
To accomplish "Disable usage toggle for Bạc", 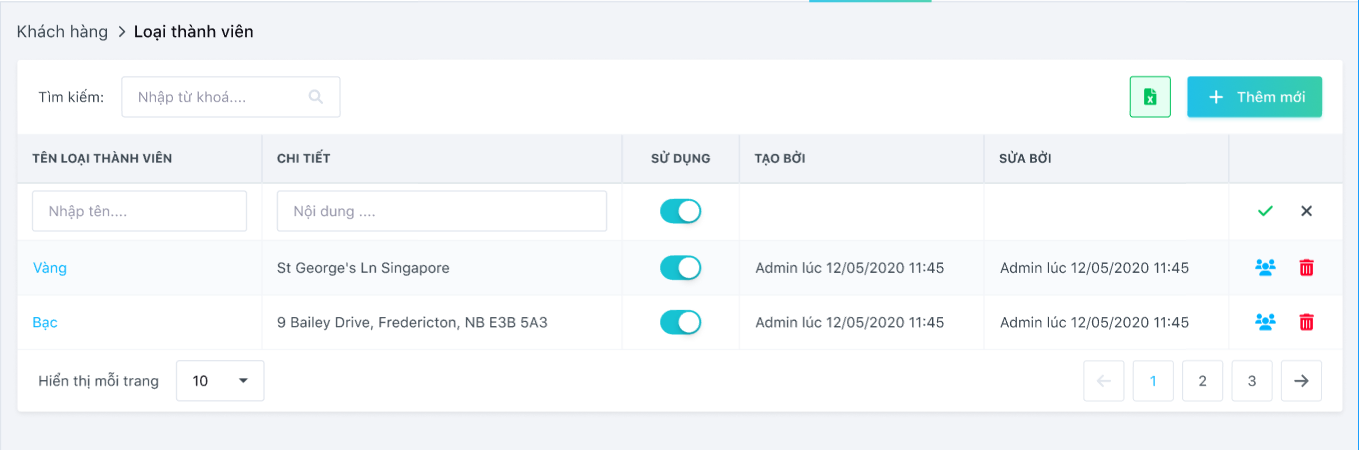I will click(680, 322).
